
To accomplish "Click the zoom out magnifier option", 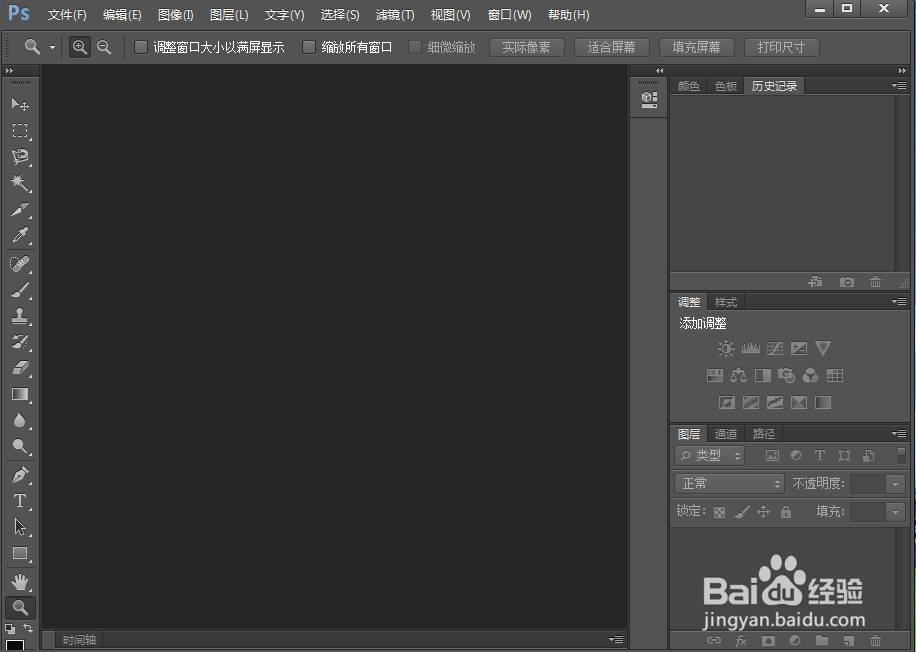I will [104, 47].
